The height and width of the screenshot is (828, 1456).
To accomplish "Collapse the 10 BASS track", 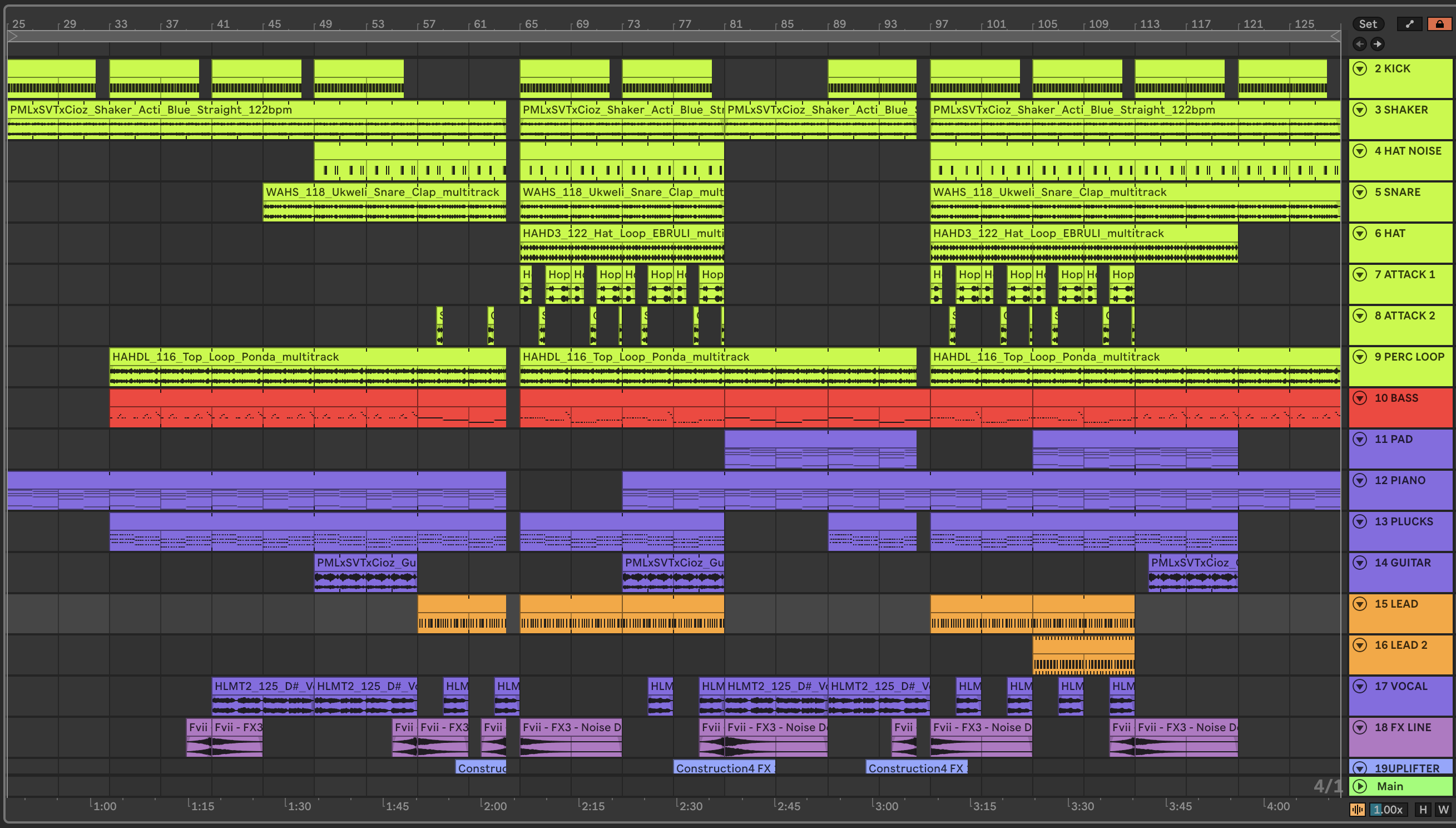I will click(1360, 398).
